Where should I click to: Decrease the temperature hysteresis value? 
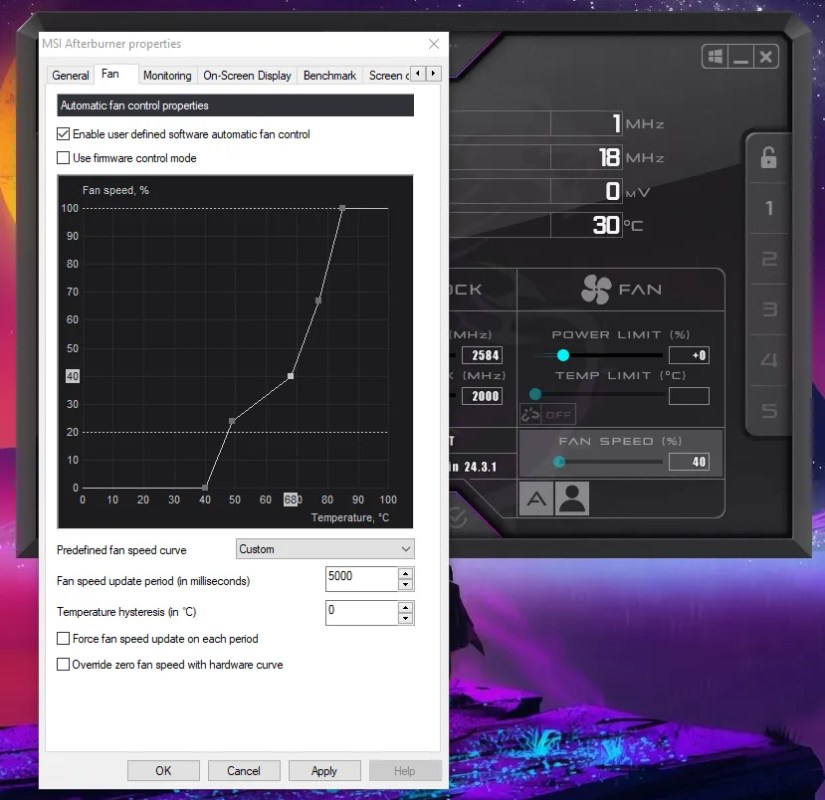point(405,618)
